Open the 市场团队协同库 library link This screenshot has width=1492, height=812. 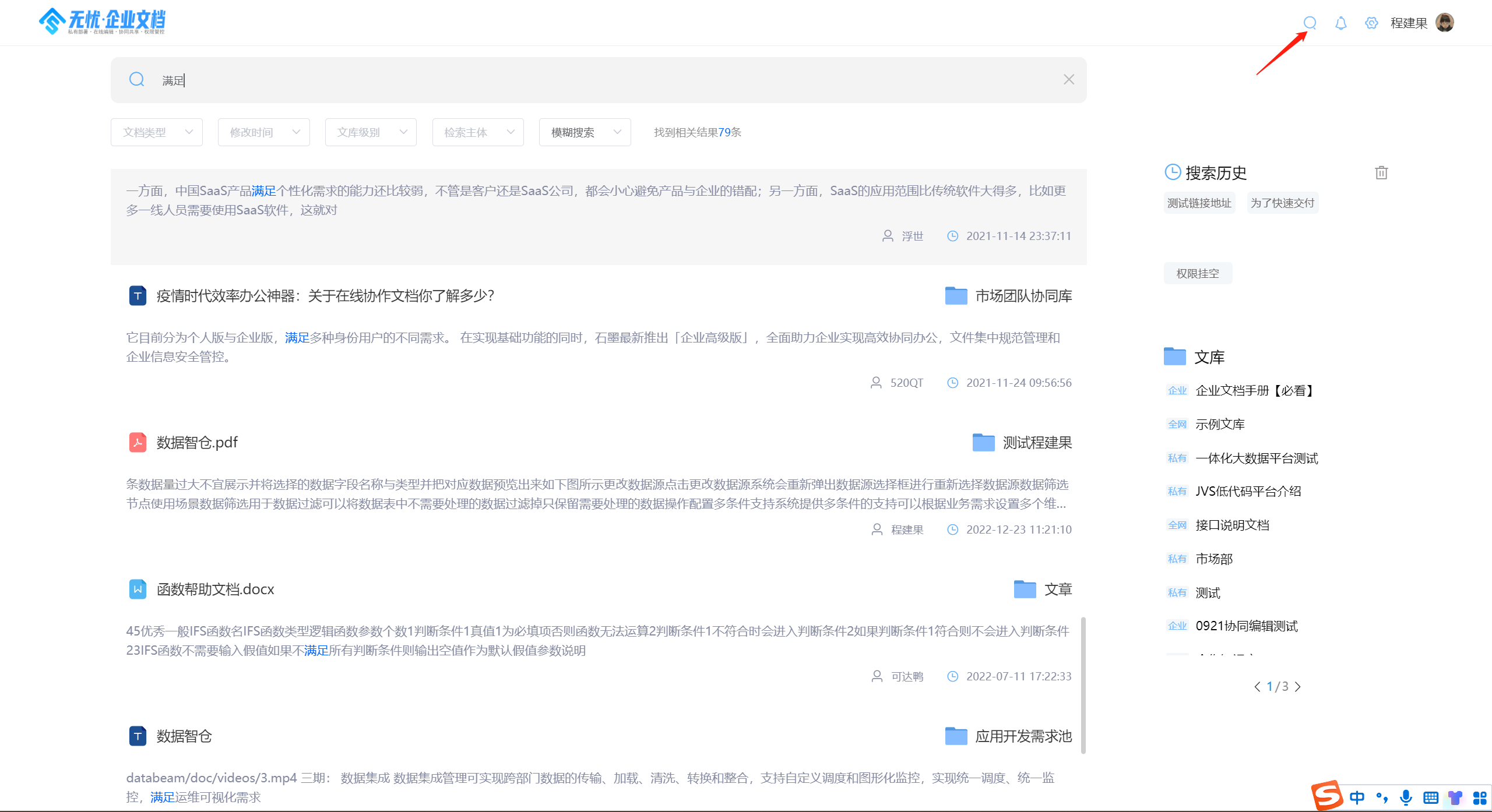[1023, 296]
